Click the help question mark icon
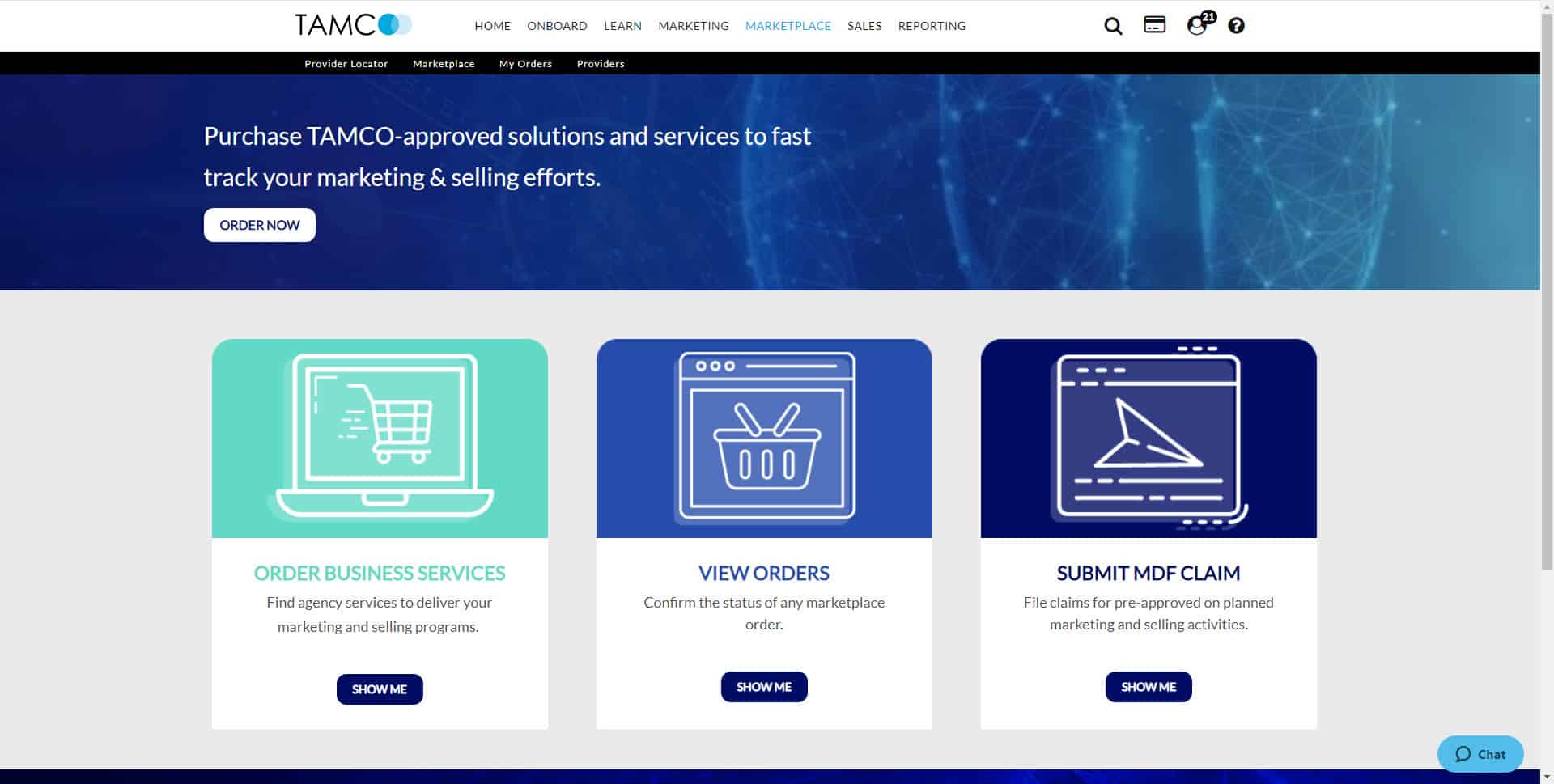1554x784 pixels. pos(1236,26)
